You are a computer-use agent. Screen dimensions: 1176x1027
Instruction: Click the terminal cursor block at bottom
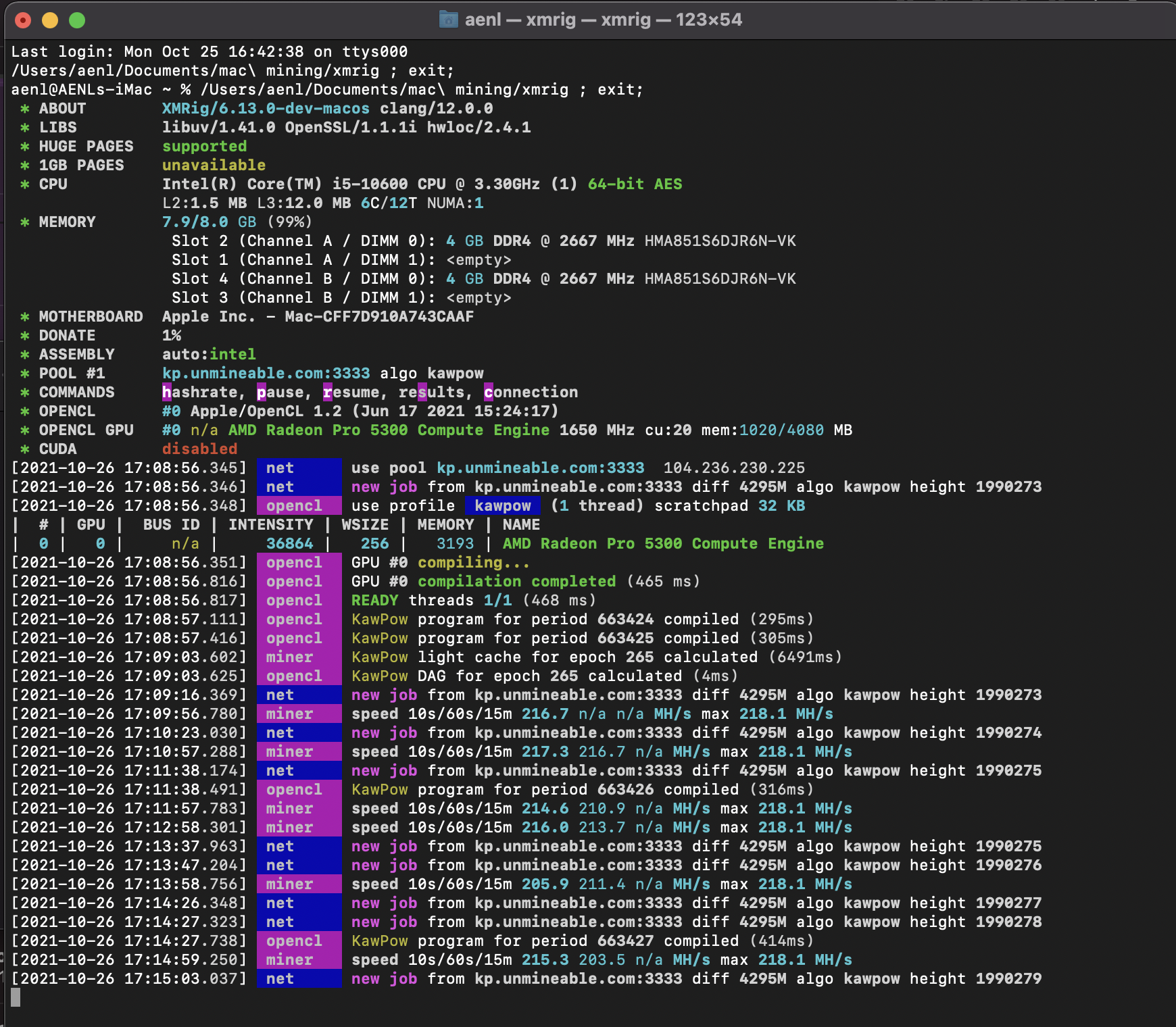point(16,997)
